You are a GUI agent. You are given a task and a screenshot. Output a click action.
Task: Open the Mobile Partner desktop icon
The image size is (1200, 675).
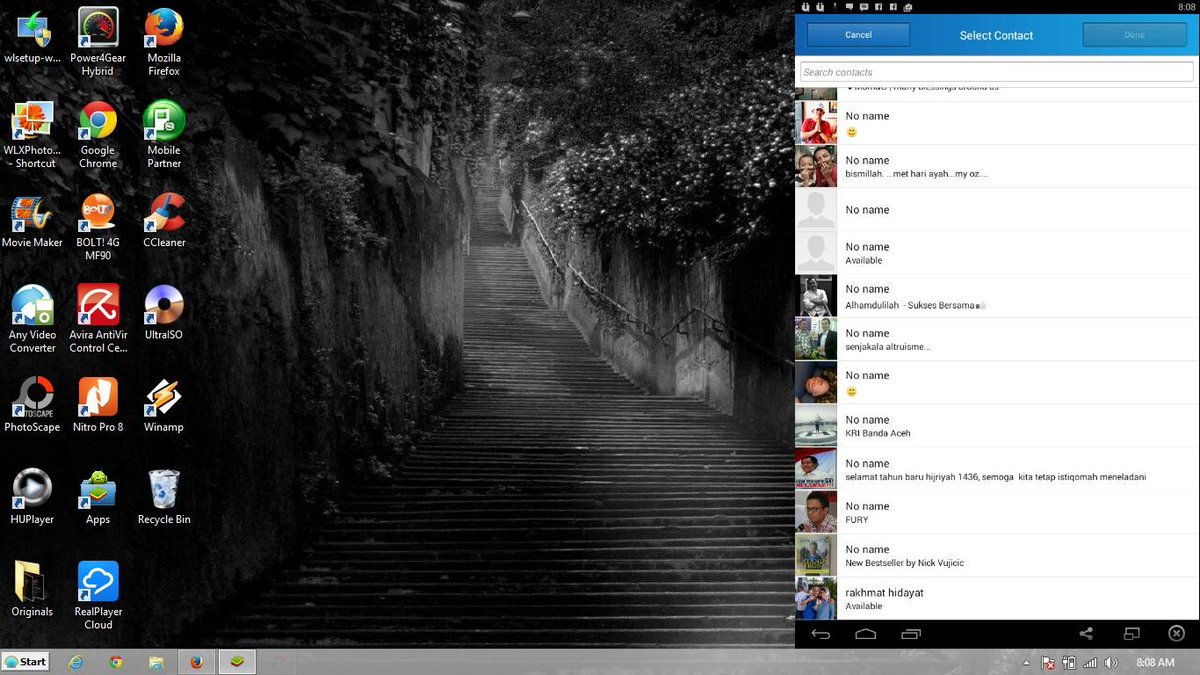(x=164, y=134)
